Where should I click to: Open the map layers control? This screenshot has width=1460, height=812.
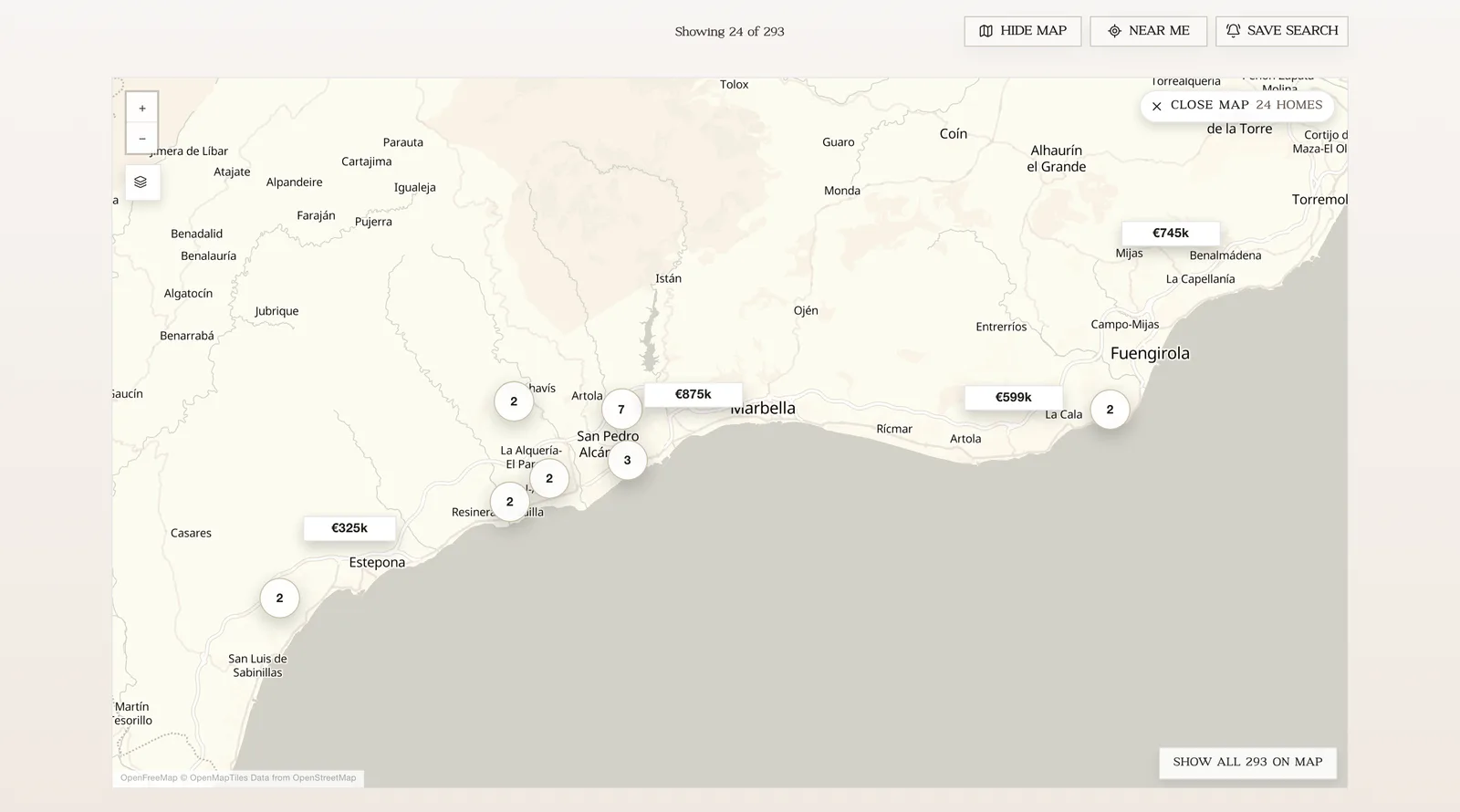141,182
